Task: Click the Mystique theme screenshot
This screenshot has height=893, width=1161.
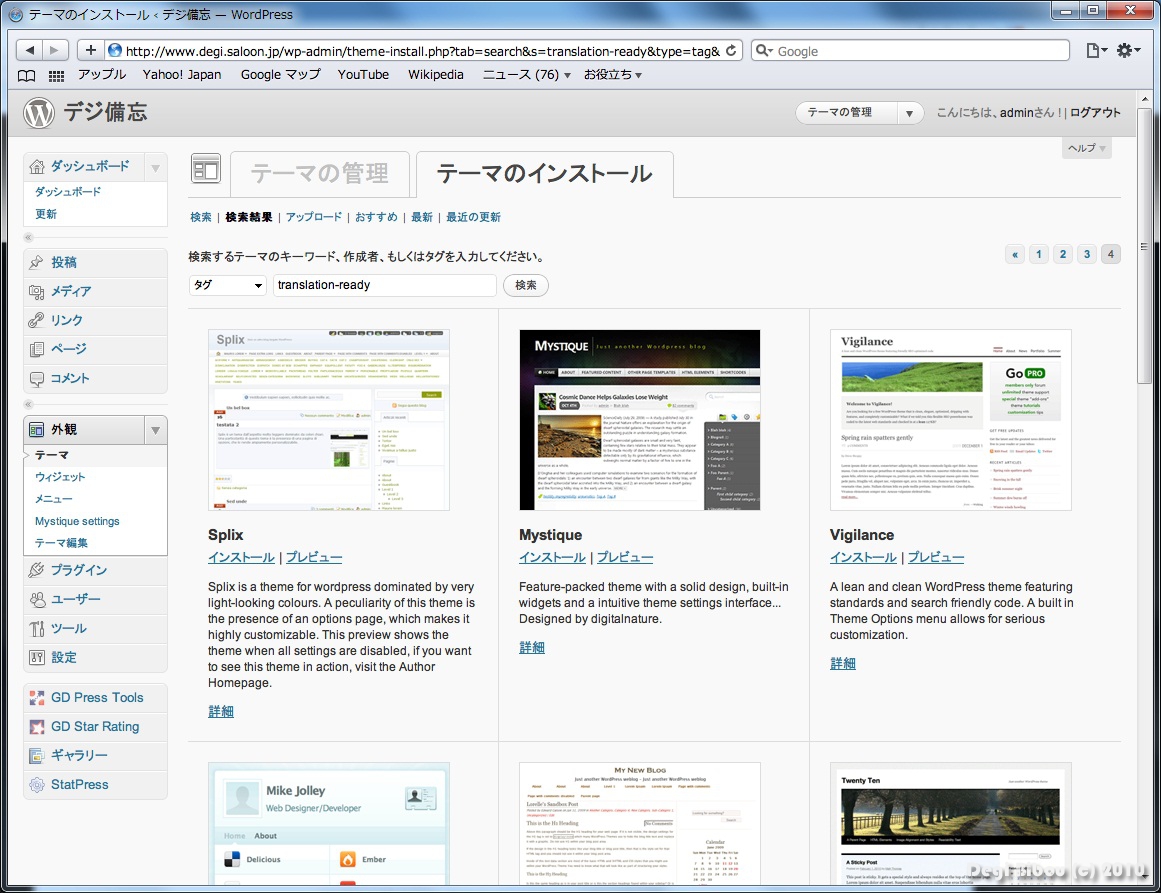Action: click(x=640, y=420)
